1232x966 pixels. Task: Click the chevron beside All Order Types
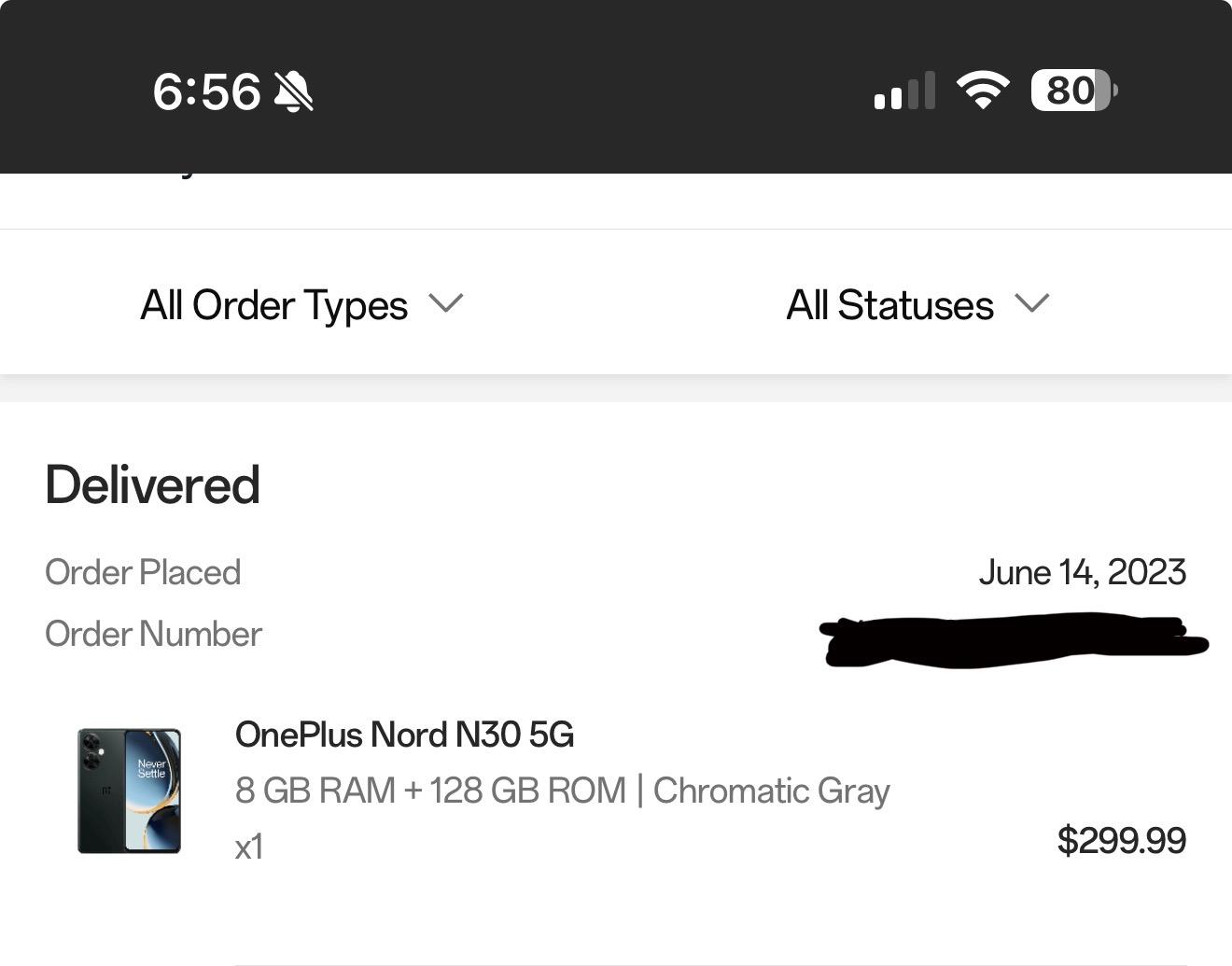445,303
